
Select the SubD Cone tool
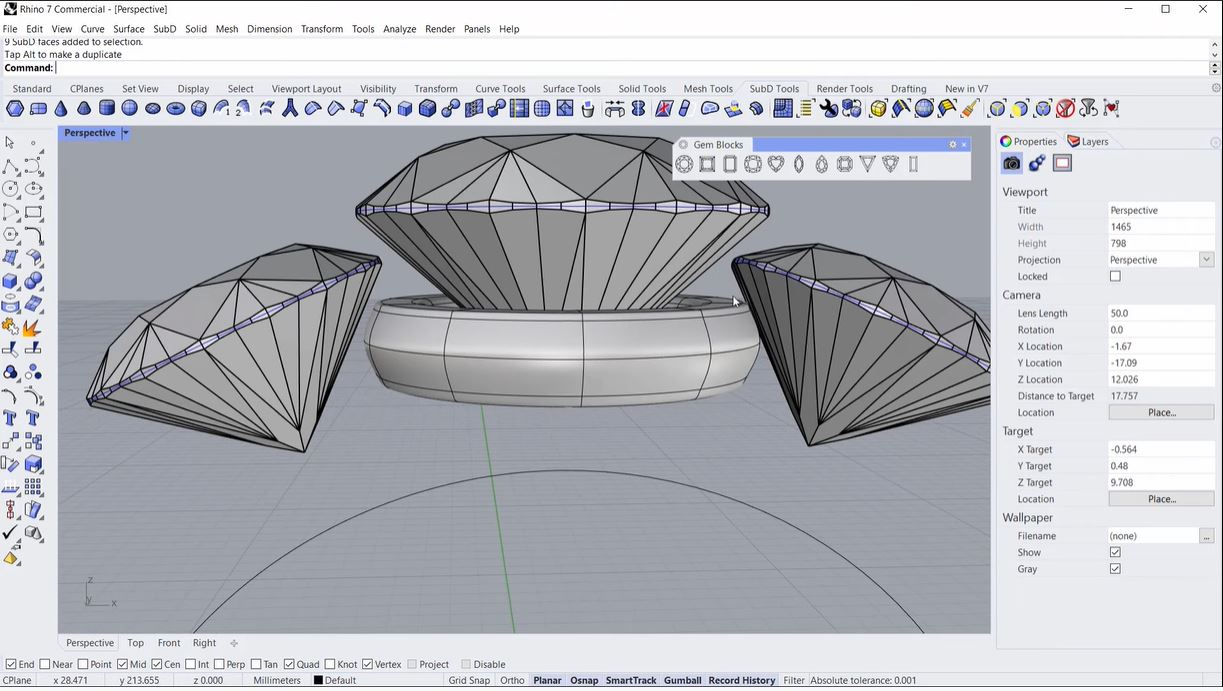[x=62, y=108]
